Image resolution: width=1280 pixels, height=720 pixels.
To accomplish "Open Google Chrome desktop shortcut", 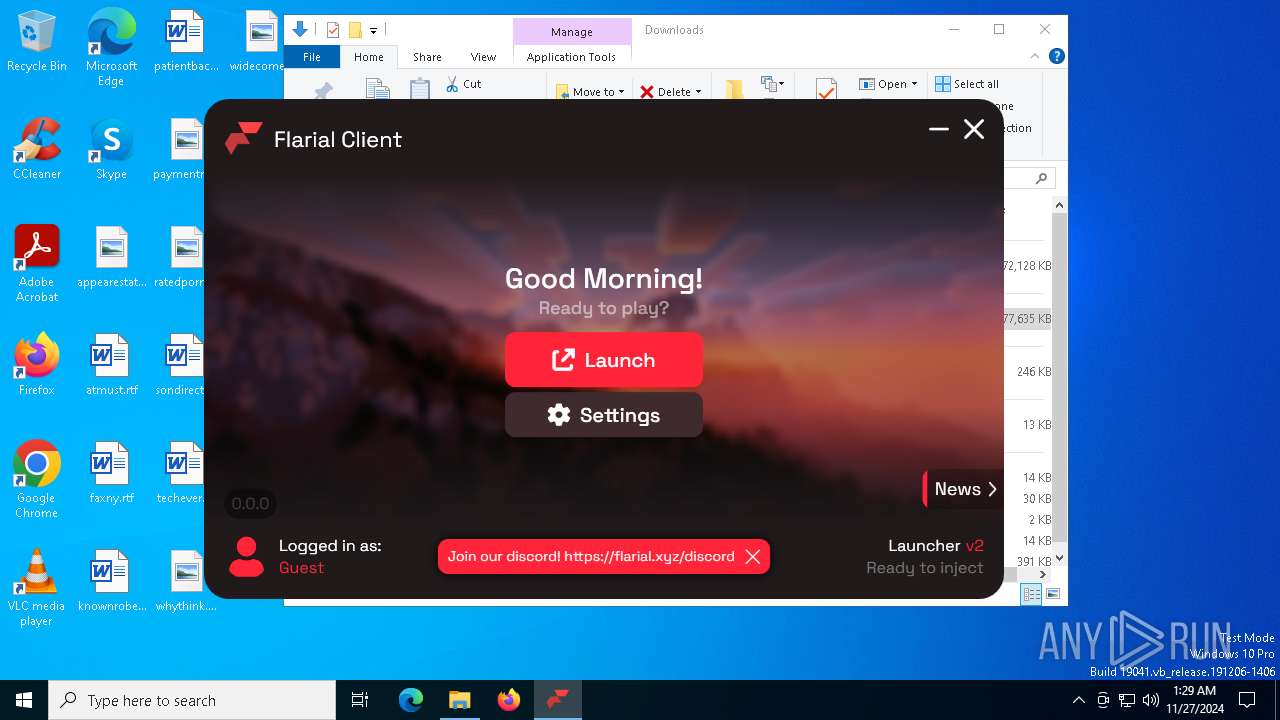I will pyautogui.click(x=37, y=479).
